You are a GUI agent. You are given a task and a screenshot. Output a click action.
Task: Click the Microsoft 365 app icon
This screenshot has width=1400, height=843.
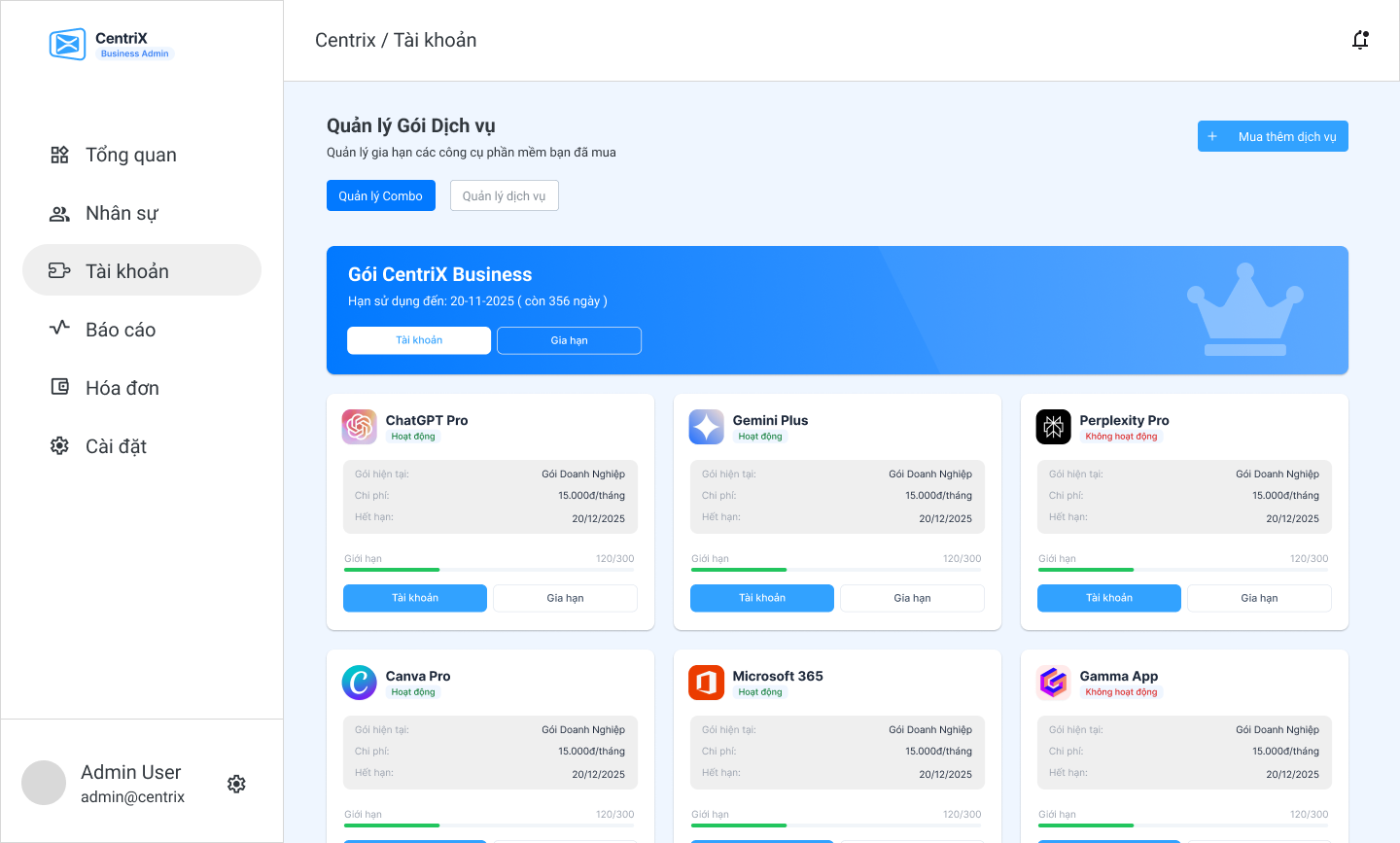tap(707, 683)
